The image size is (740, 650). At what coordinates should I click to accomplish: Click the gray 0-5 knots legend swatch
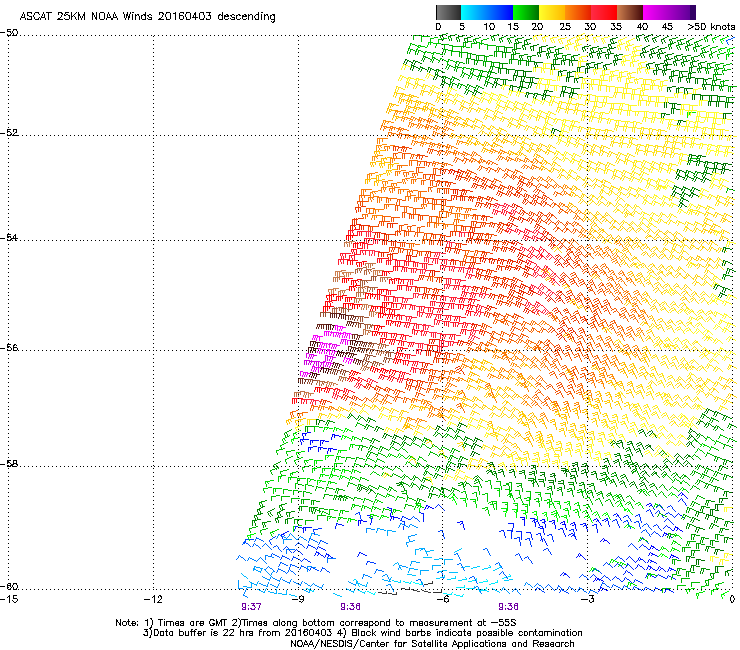(448, 12)
